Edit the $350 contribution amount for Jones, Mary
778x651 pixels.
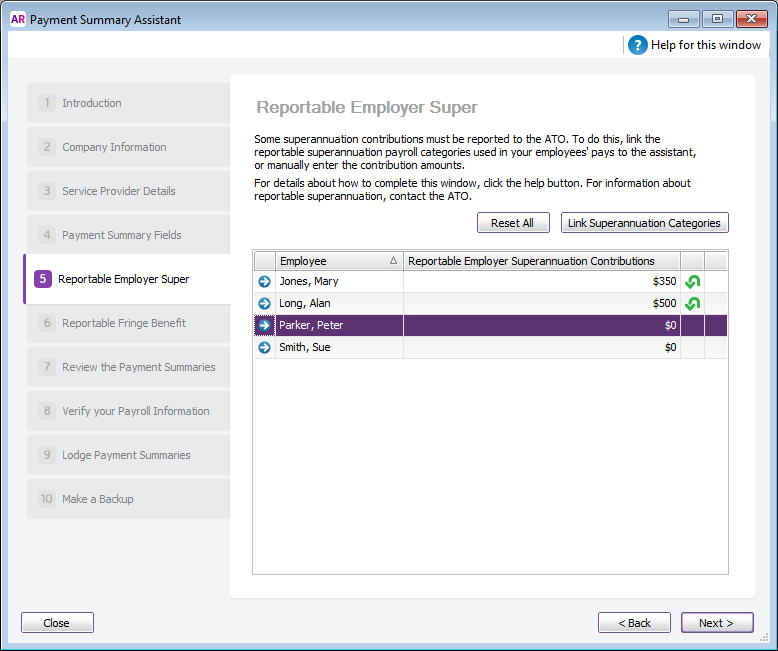(x=541, y=282)
